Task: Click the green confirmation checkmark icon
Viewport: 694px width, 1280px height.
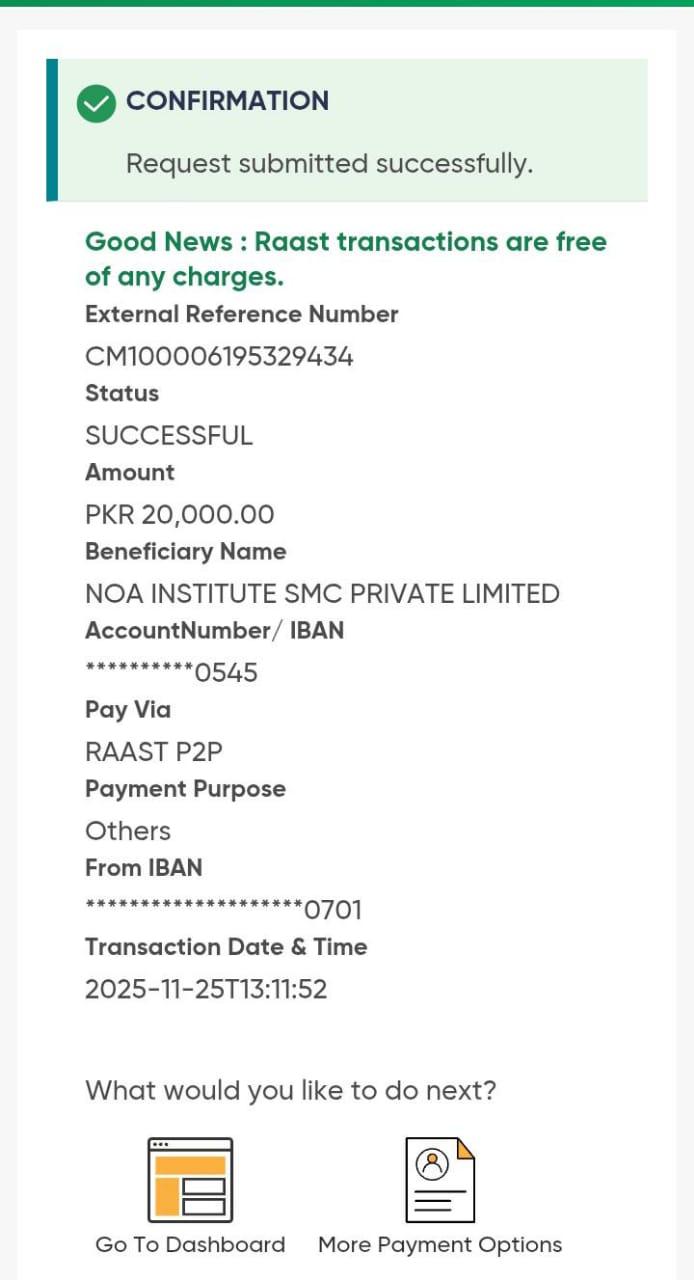Action: 97,102
